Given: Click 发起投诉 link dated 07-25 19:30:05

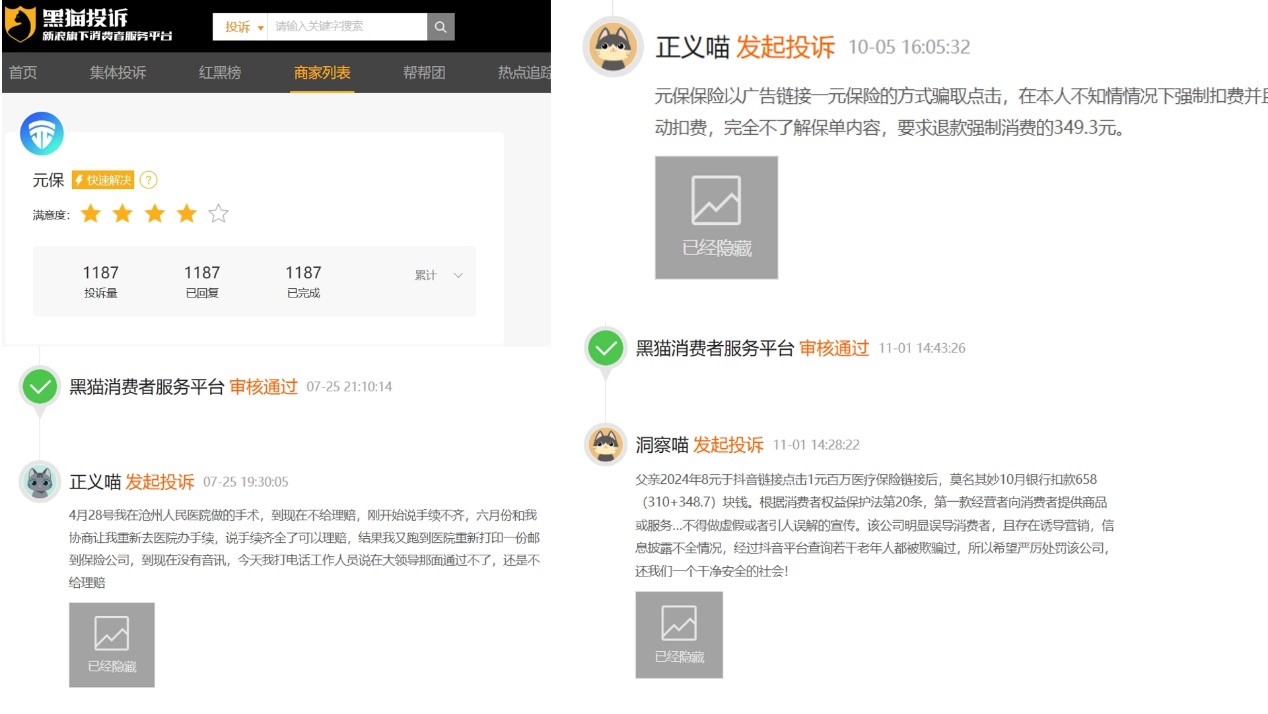Looking at the screenshot, I should click(160, 482).
